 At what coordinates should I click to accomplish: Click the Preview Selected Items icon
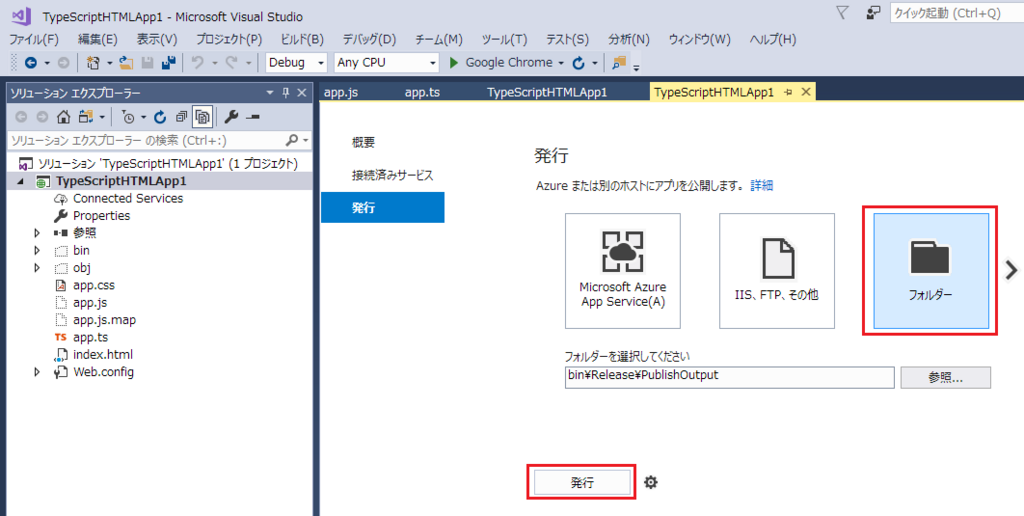(x=253, y=117)
